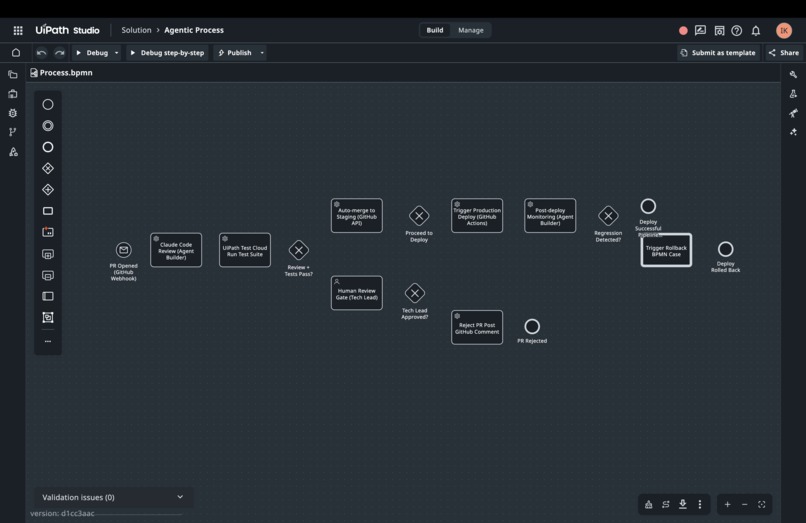Expand the Validation issues panel
Viewport: 806px width, 523px height.
pos(113,497)
